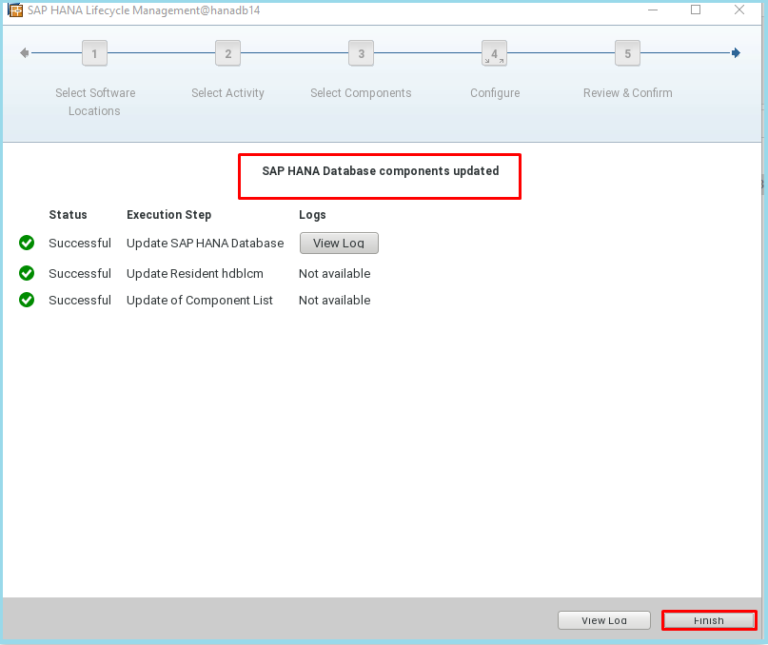
Task: Select wizard step 4 Configure box
Action: (494, 53)
